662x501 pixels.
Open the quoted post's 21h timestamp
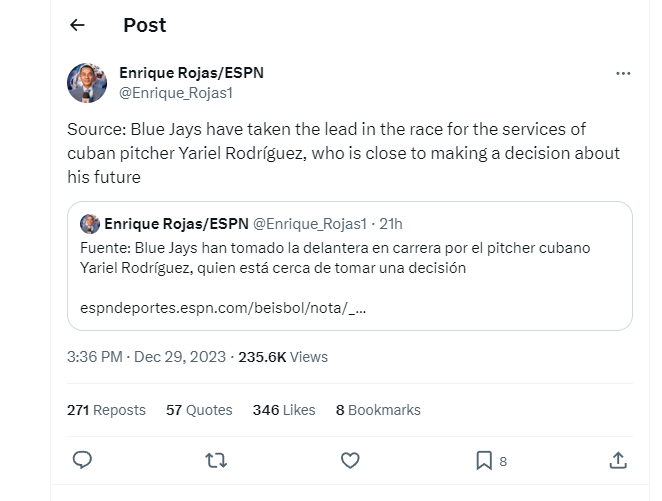(x=390, y=223)
